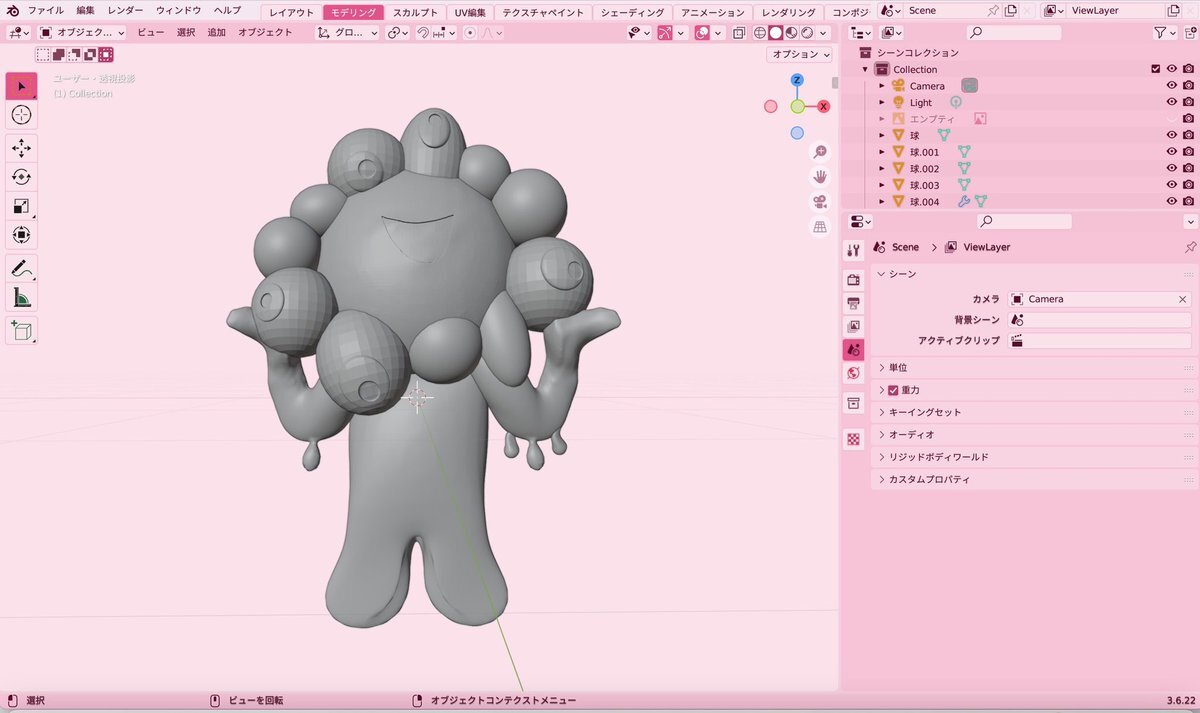Select the Annotate pencil tool

[x=21, y=268]
